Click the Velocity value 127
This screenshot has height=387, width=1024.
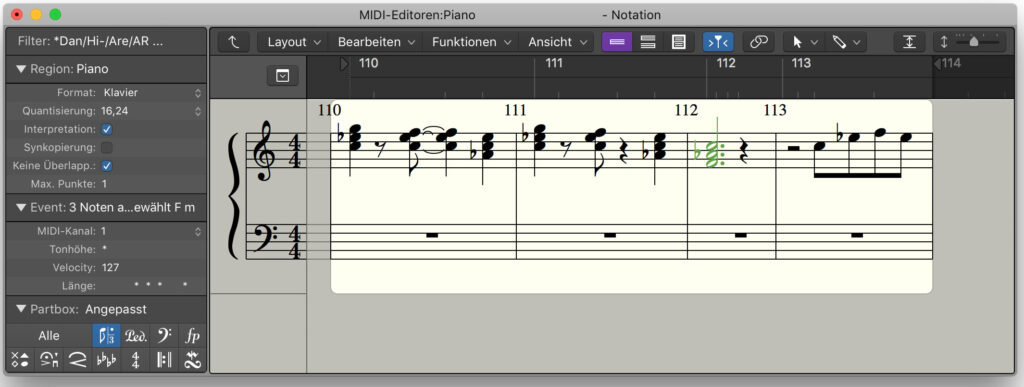point(110,268)
